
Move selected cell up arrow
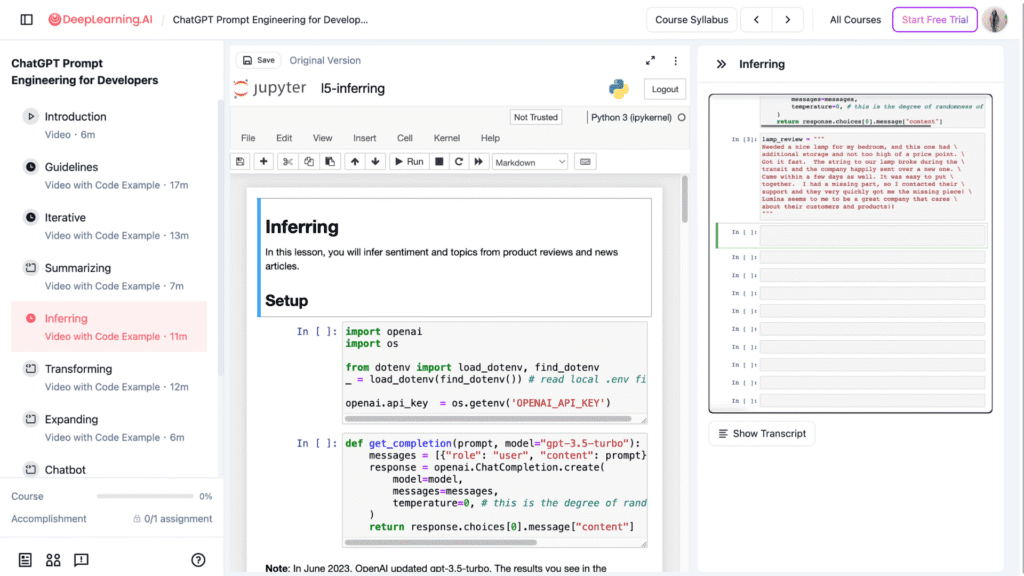pos(355,162)
